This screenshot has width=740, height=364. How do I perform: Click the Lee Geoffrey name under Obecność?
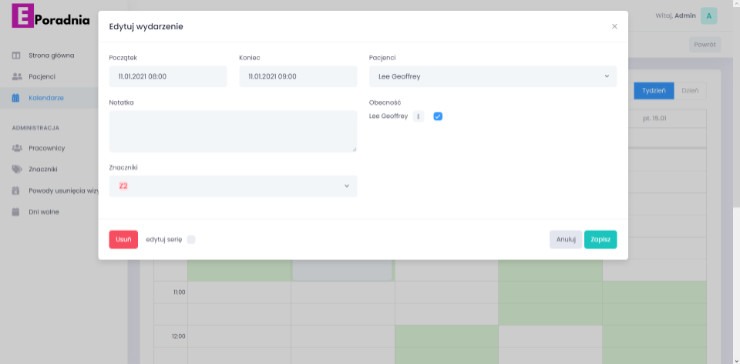tap(388, 116)
